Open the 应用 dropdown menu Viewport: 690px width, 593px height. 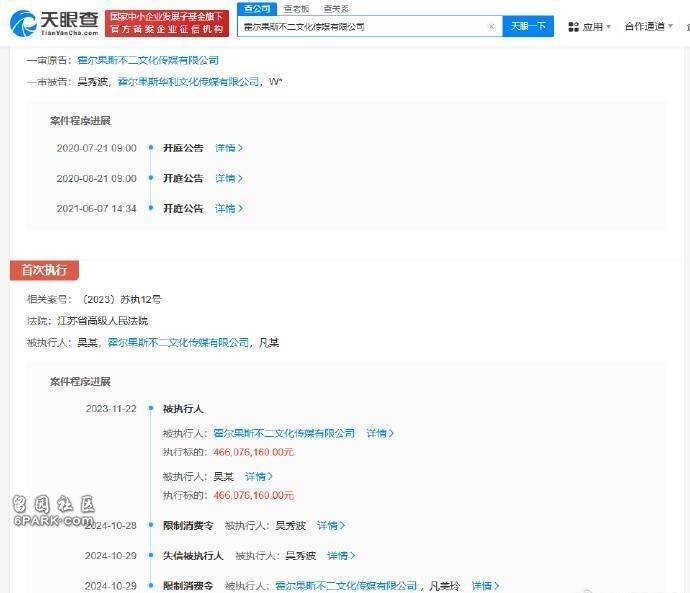pyautogui.click(x=590, y=27)
